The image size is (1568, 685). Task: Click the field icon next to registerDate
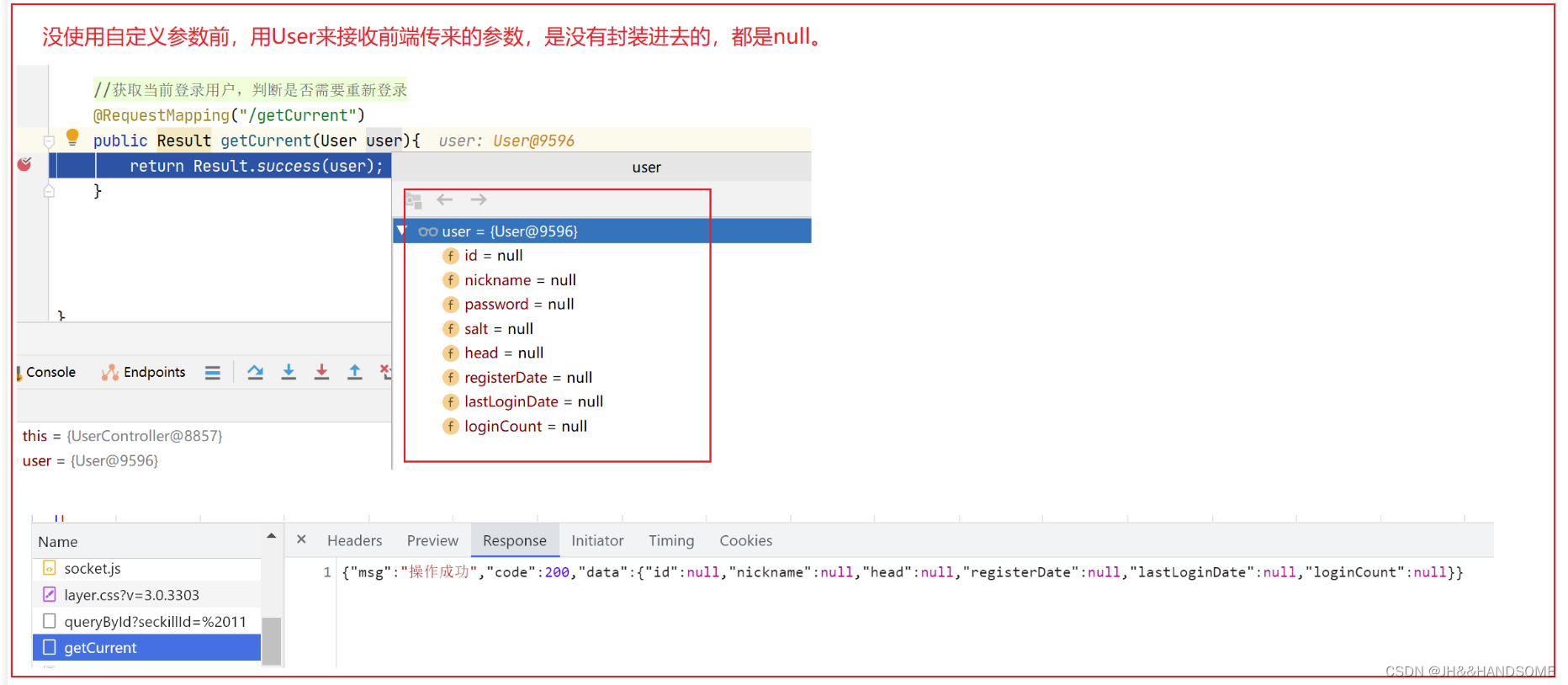click(451, 378)
